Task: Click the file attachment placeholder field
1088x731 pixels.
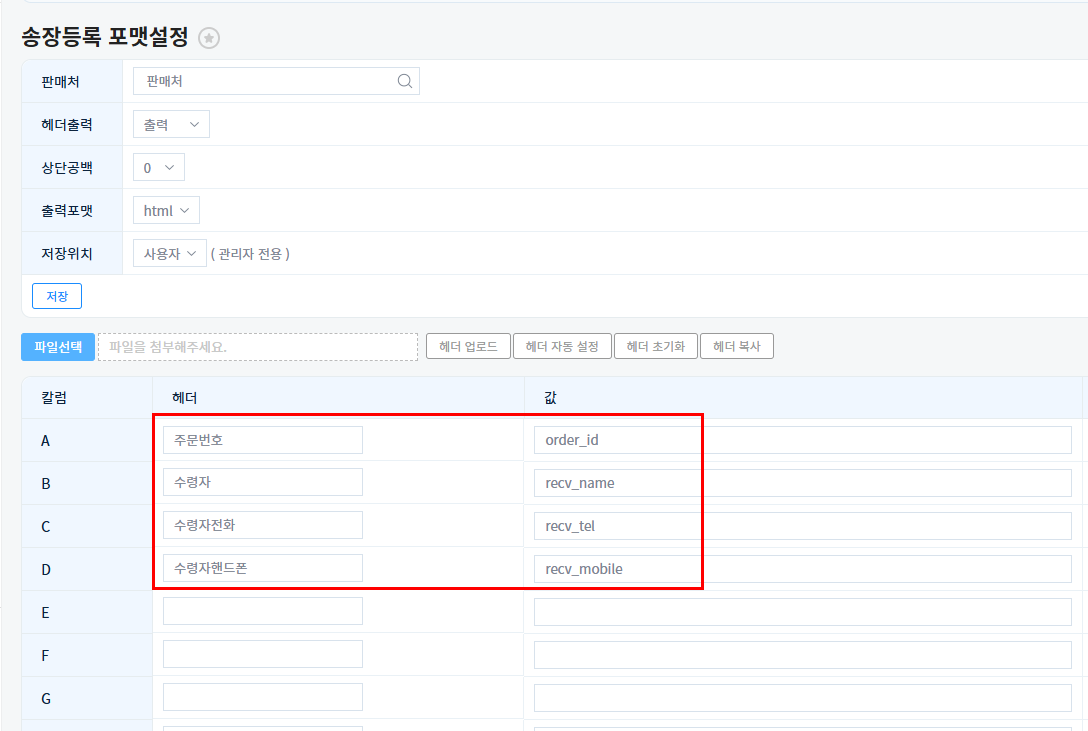Action: (258, 346)
